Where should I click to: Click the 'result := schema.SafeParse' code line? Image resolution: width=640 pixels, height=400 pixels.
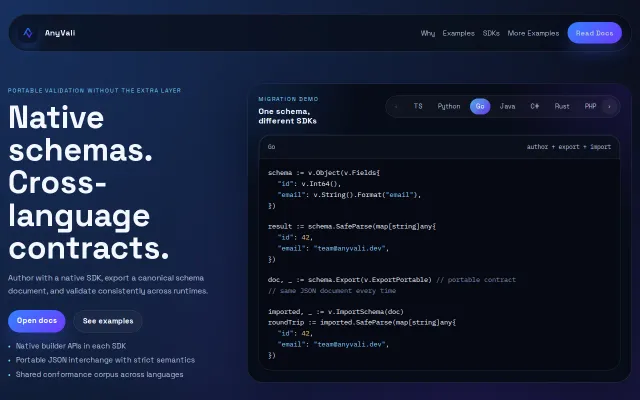pos(352,227)
